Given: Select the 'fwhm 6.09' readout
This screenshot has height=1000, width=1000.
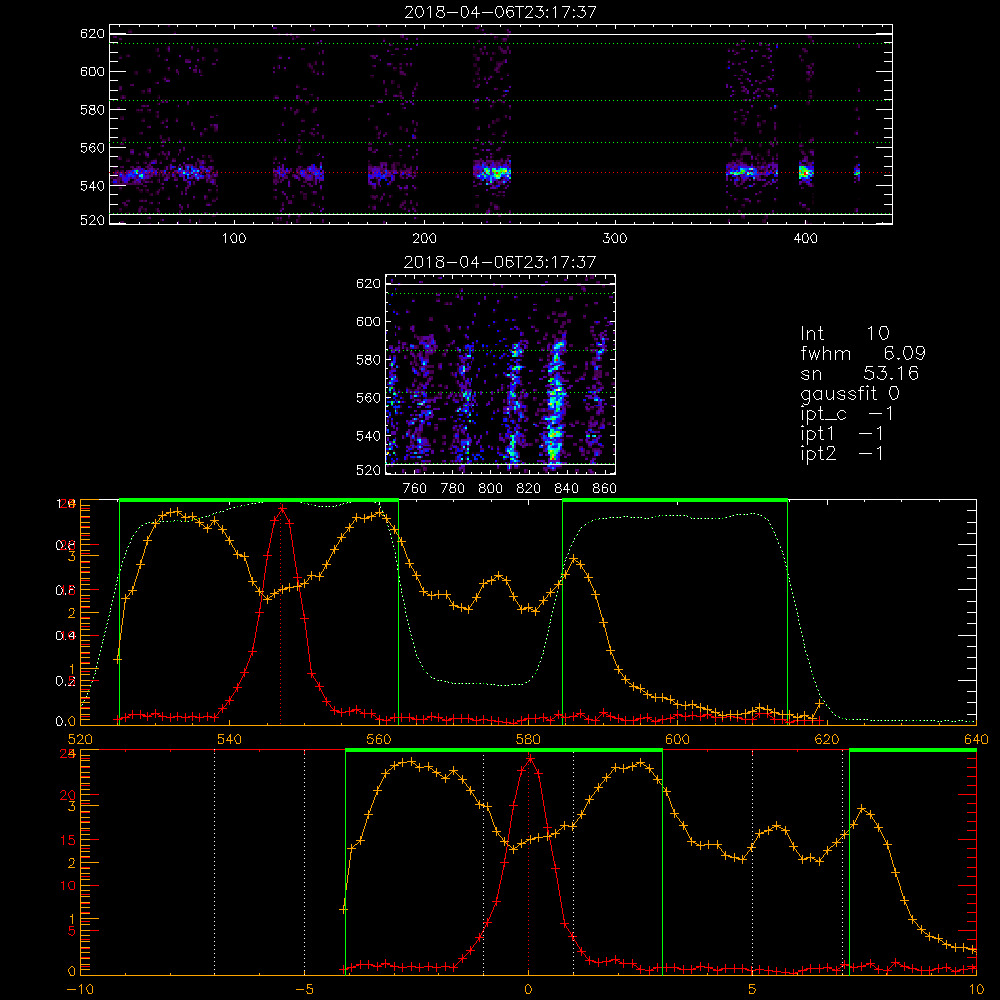Looking at the screenshot, I should [863, 353].
